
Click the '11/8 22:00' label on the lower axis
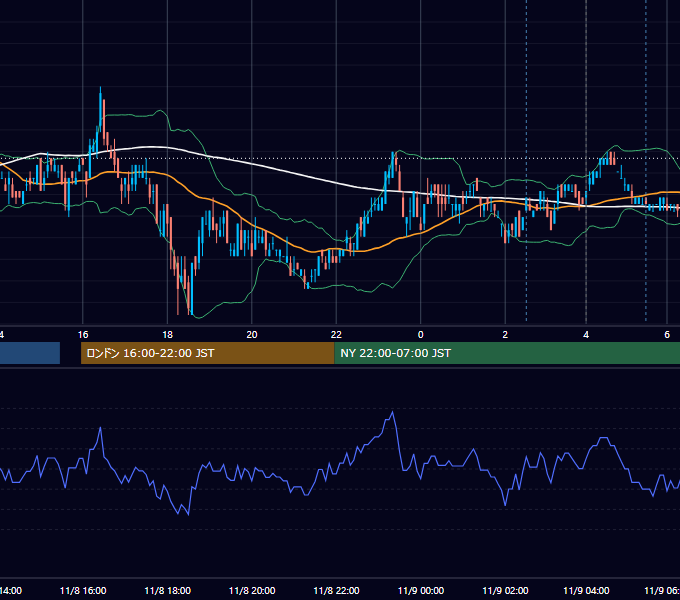click(x=336, y=590)
